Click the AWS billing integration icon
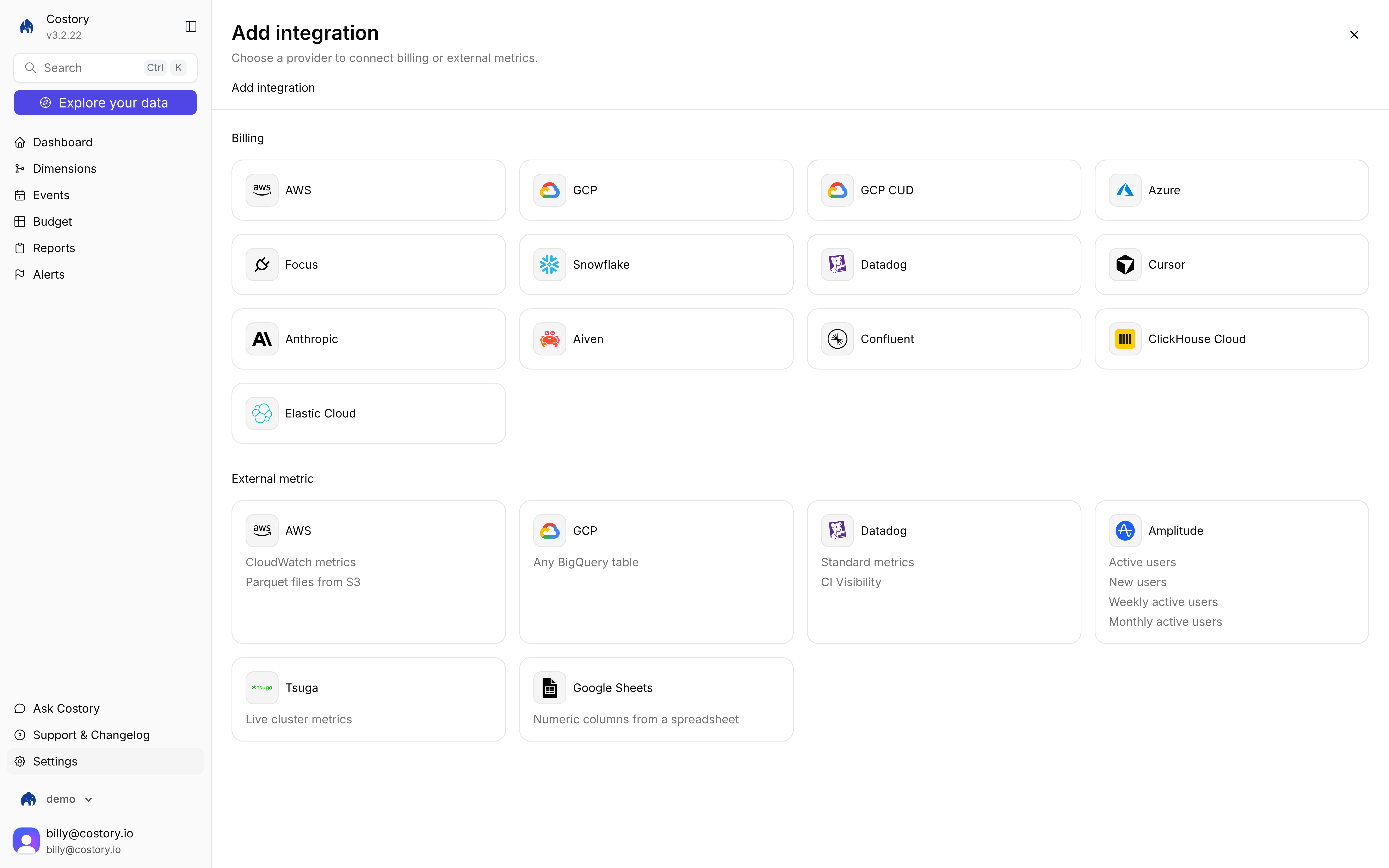The image size is (1389, 868). (262, 190)
